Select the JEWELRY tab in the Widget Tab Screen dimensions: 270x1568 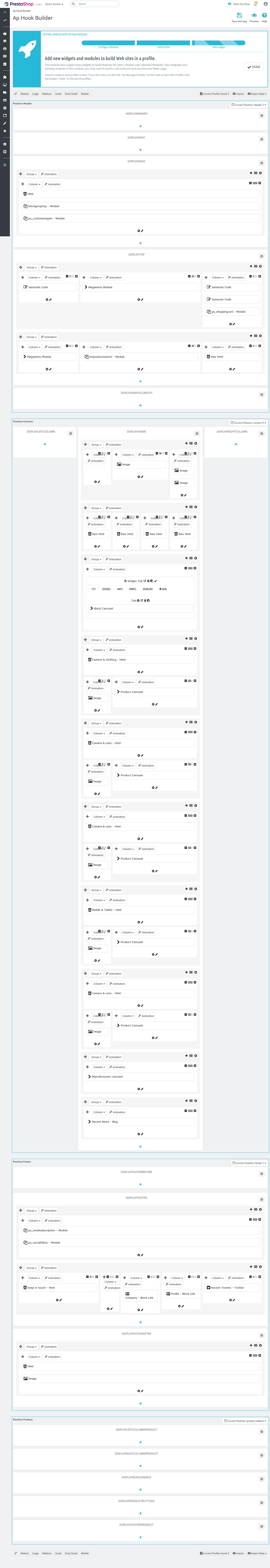pos(148,589)
